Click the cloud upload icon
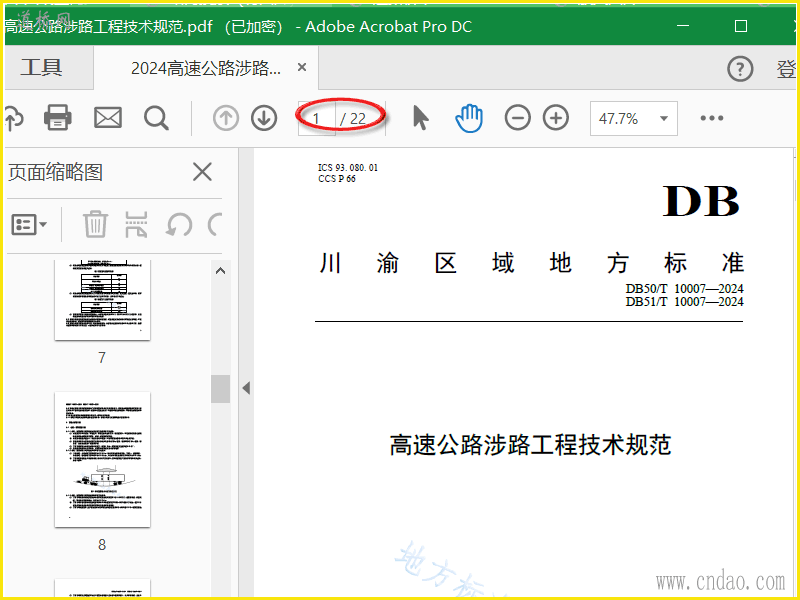Image resolution: width=800 pixels, height=600 pixels. pyautogui.click(x=14, y=118)
